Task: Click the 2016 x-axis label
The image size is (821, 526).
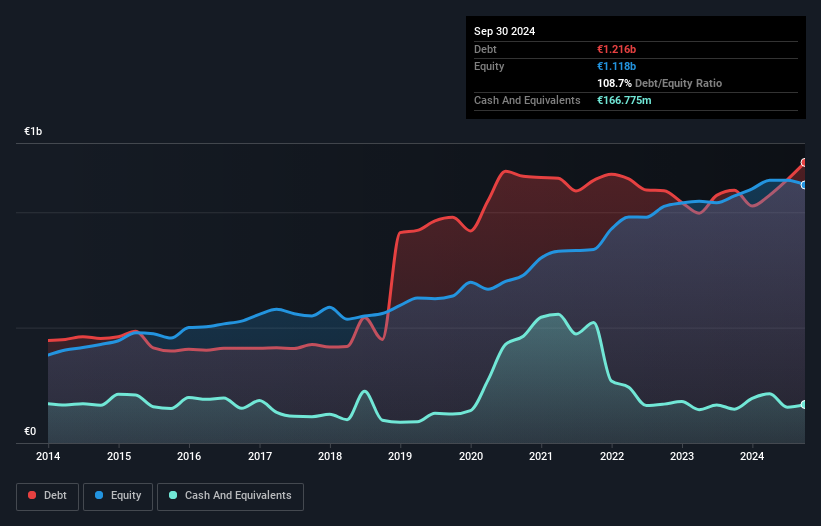Action: 189,456
